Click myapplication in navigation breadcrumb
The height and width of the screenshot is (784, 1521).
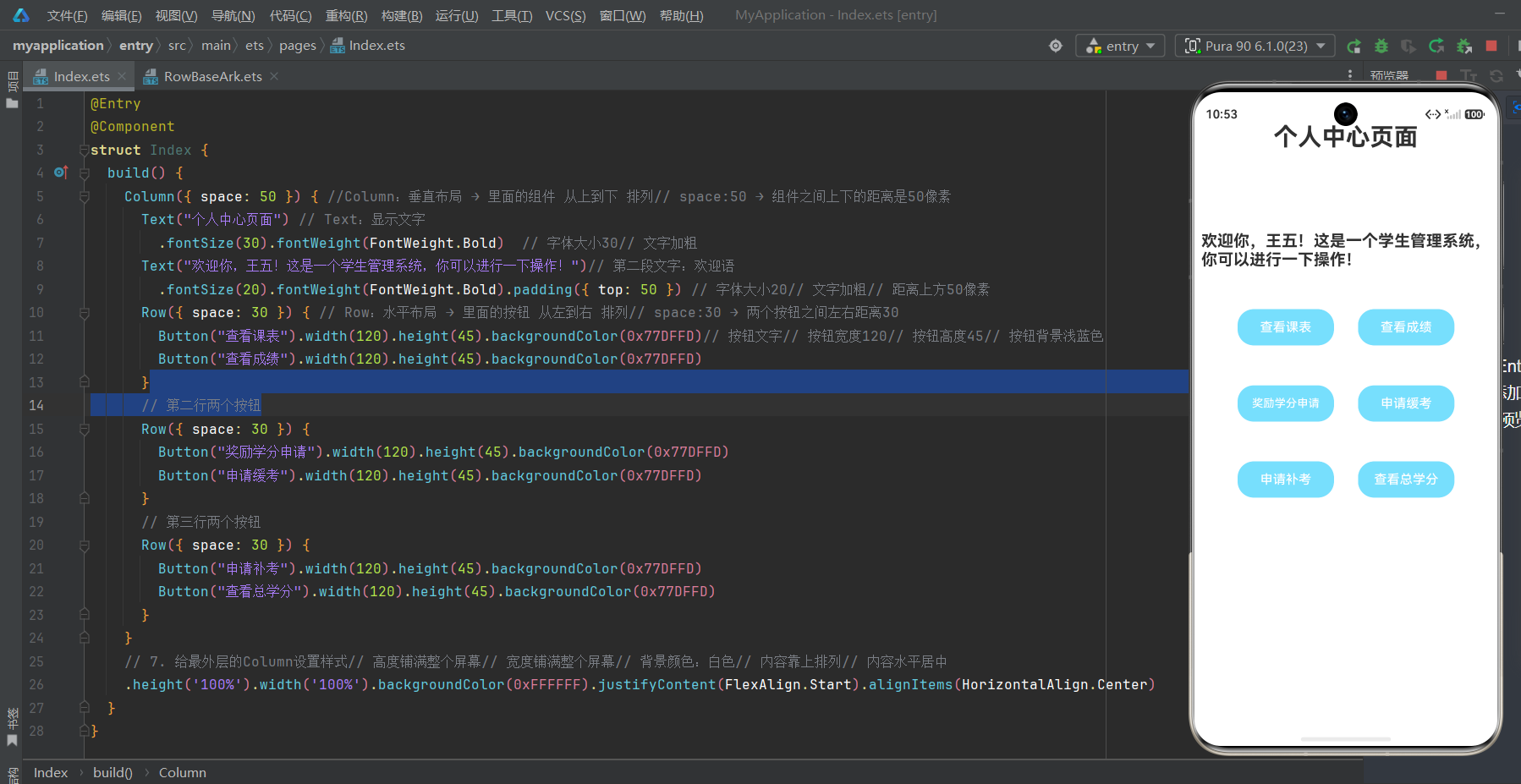click(x=58, y=46)
